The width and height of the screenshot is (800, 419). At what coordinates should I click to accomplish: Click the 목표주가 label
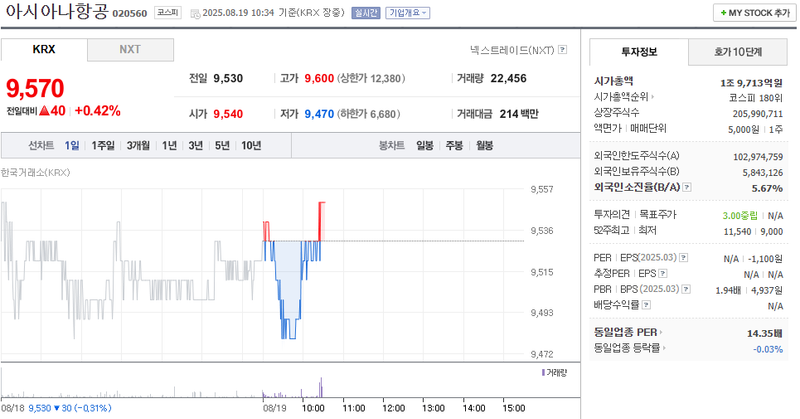[x=658, y=215]
